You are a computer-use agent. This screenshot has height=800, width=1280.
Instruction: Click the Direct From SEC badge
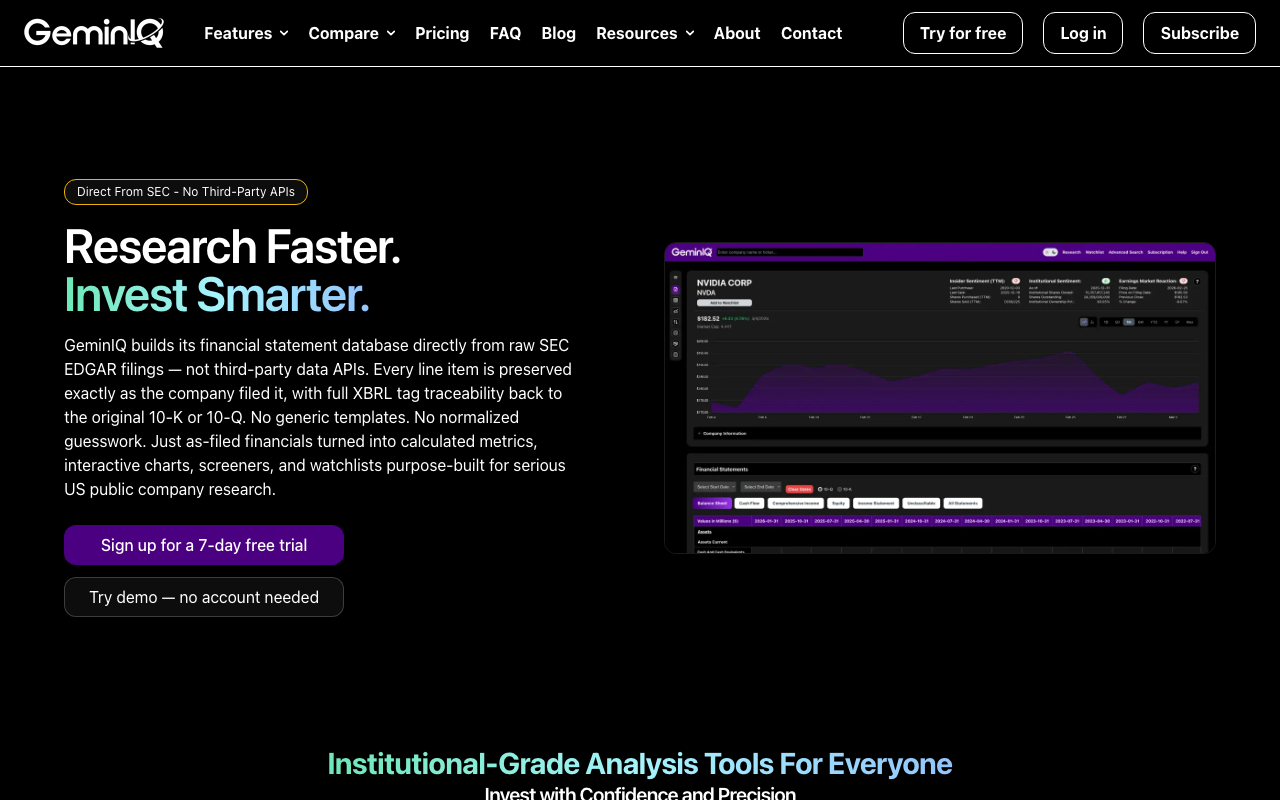coord(186,192)
